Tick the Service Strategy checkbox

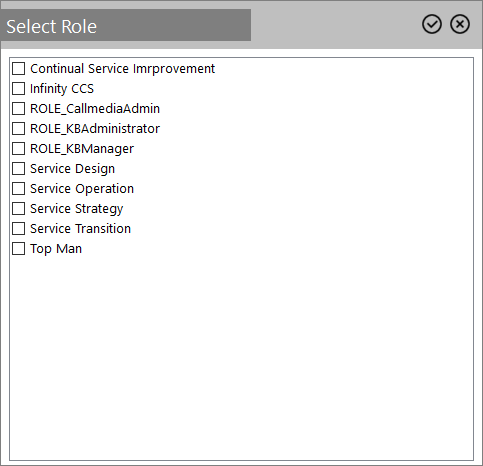19,209
